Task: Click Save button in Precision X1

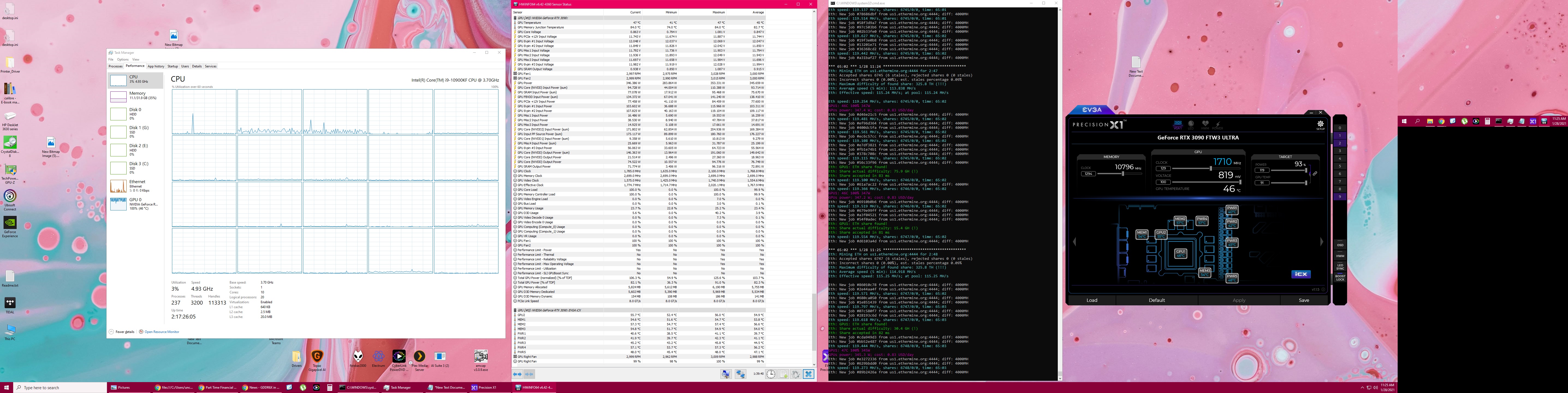Action: pyautogui.click(x=1304, y=300)
